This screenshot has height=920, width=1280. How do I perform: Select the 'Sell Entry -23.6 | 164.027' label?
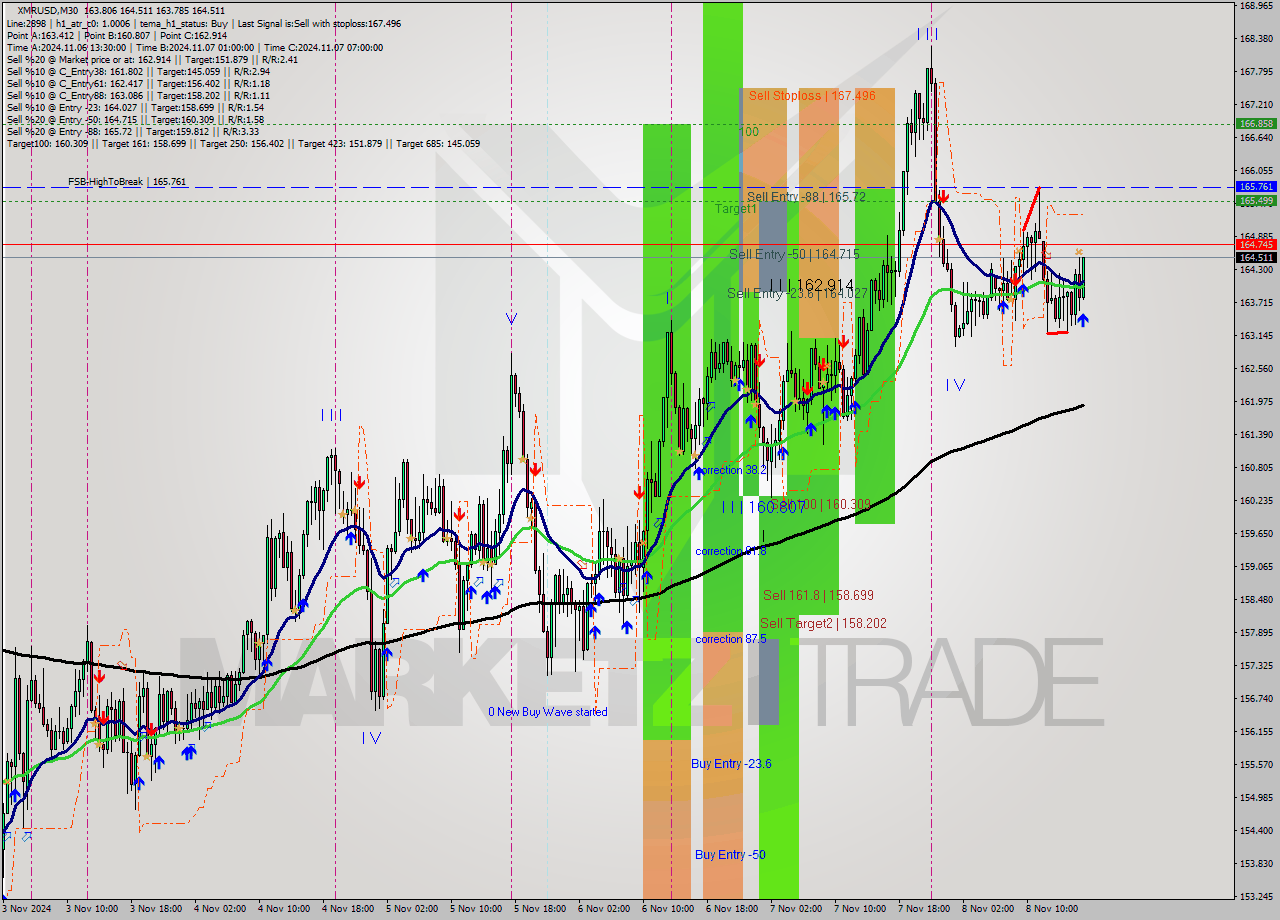click(797, 293)
